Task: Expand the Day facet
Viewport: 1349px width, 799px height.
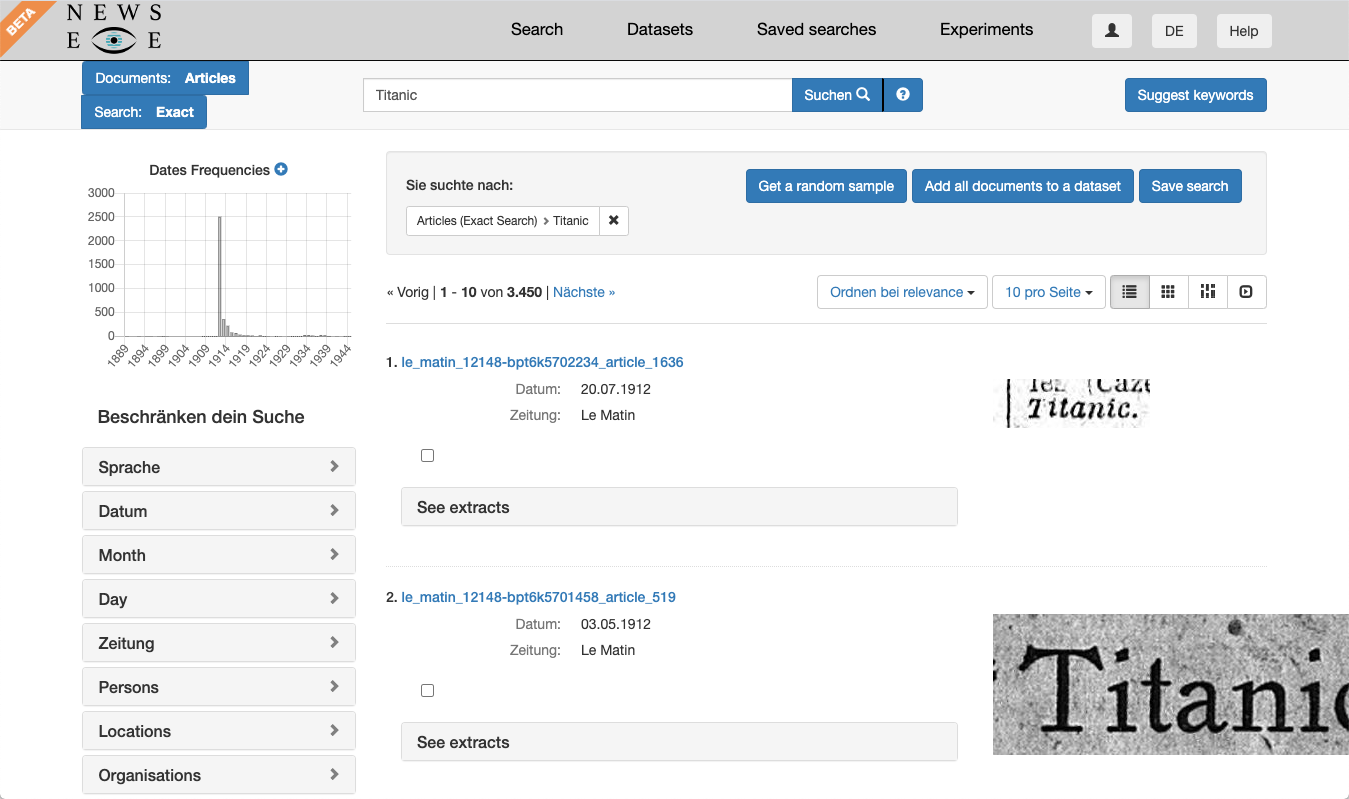Action: [x=219, y=599]
